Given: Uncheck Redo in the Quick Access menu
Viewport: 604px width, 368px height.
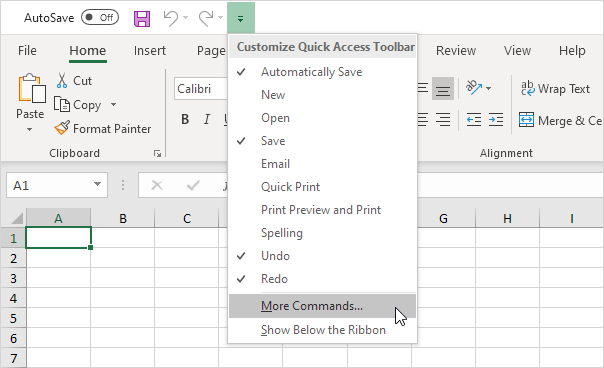Looking at the screenshot, I should [322, 279].
